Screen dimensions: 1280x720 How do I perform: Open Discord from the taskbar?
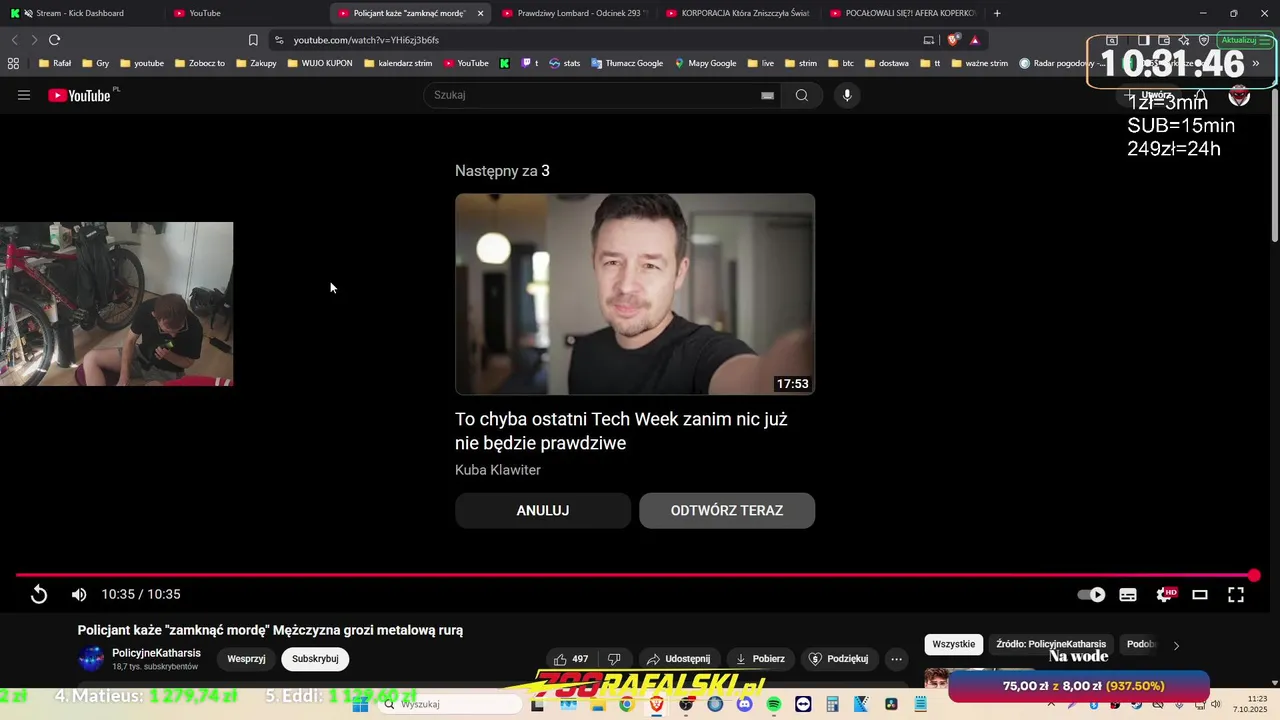[744, 704]
